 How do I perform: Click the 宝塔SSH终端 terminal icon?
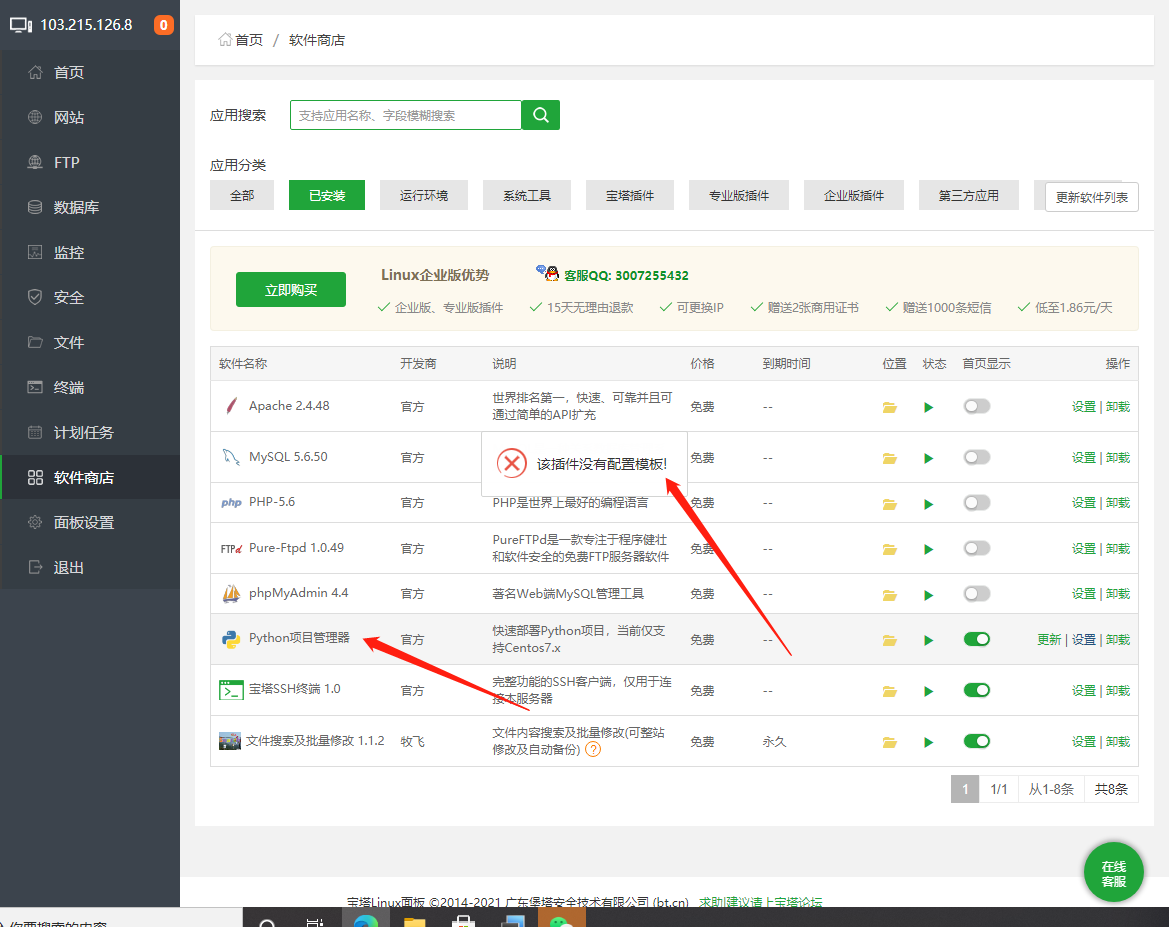pyautogui.click(x=231, y=690)
